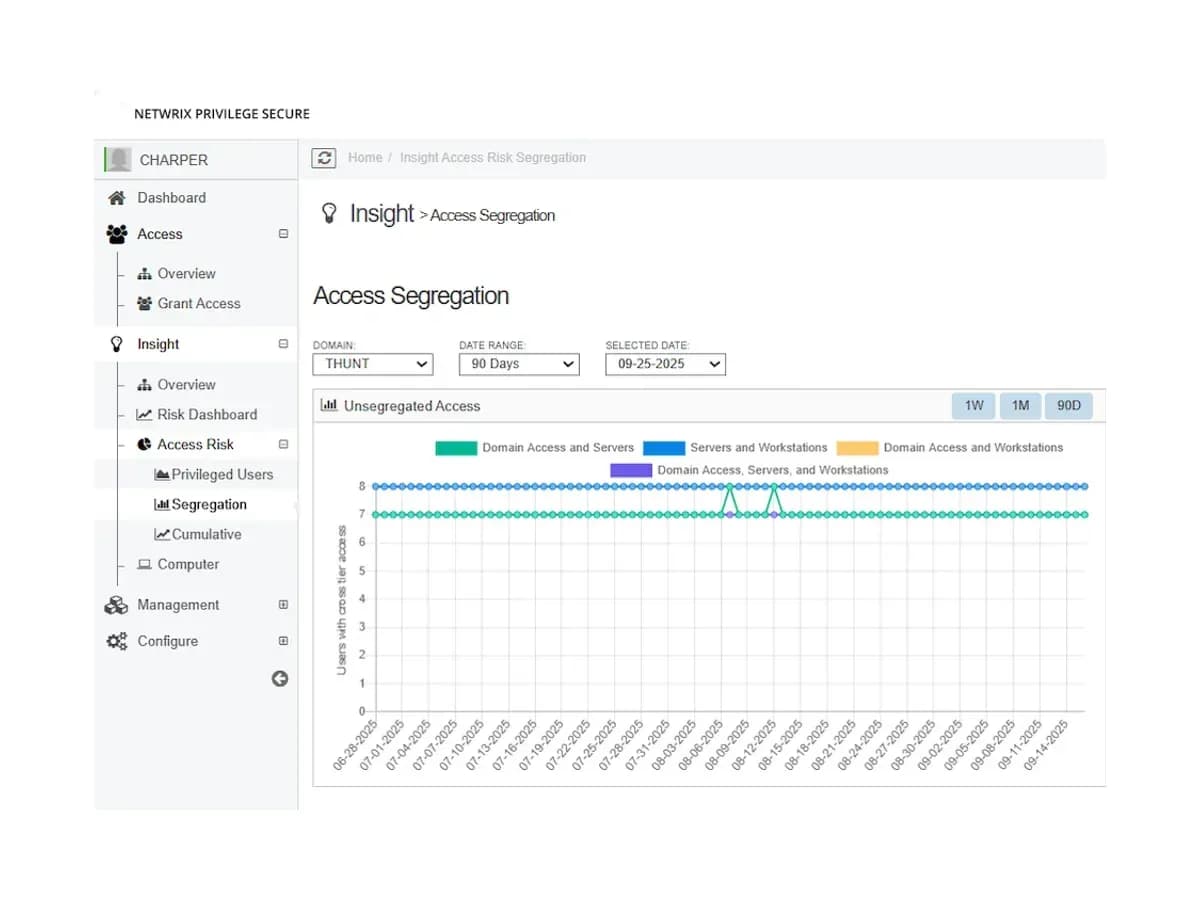Open the SELECTED DATE dropdown
Screen dimensions: 1200x900
(x=665, y=364)
